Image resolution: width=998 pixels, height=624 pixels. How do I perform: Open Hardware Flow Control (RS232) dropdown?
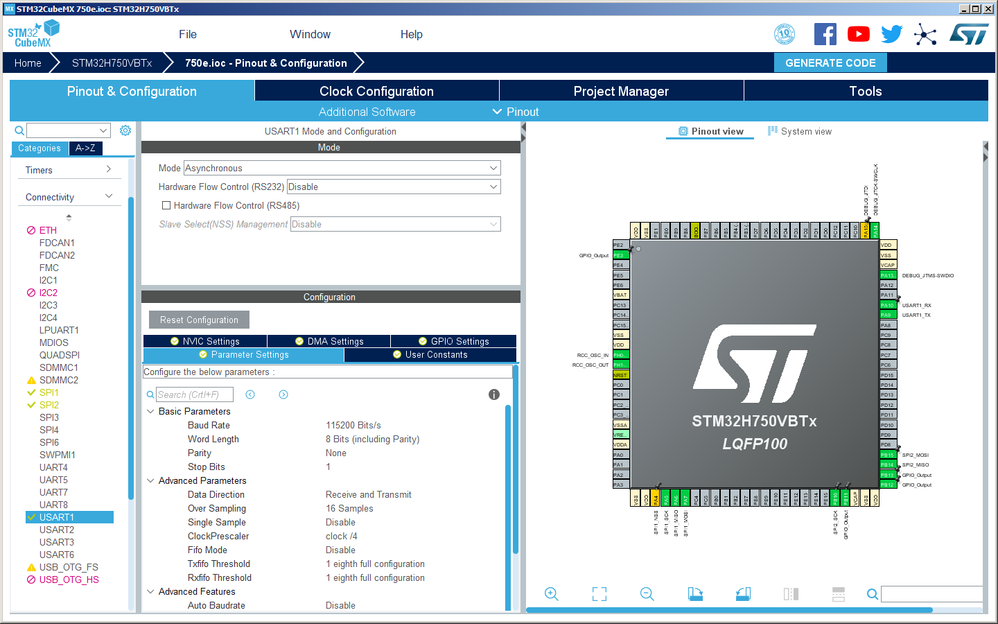[x=393, y=187]
